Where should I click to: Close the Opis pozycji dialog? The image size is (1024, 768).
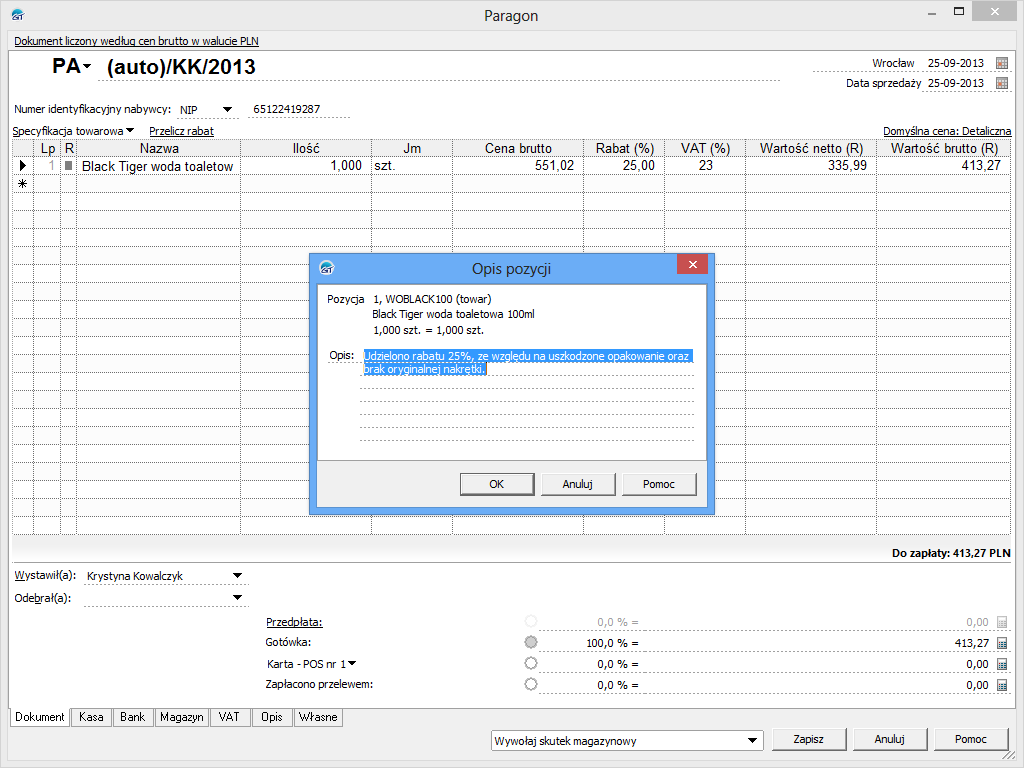[x=692, y=265]
